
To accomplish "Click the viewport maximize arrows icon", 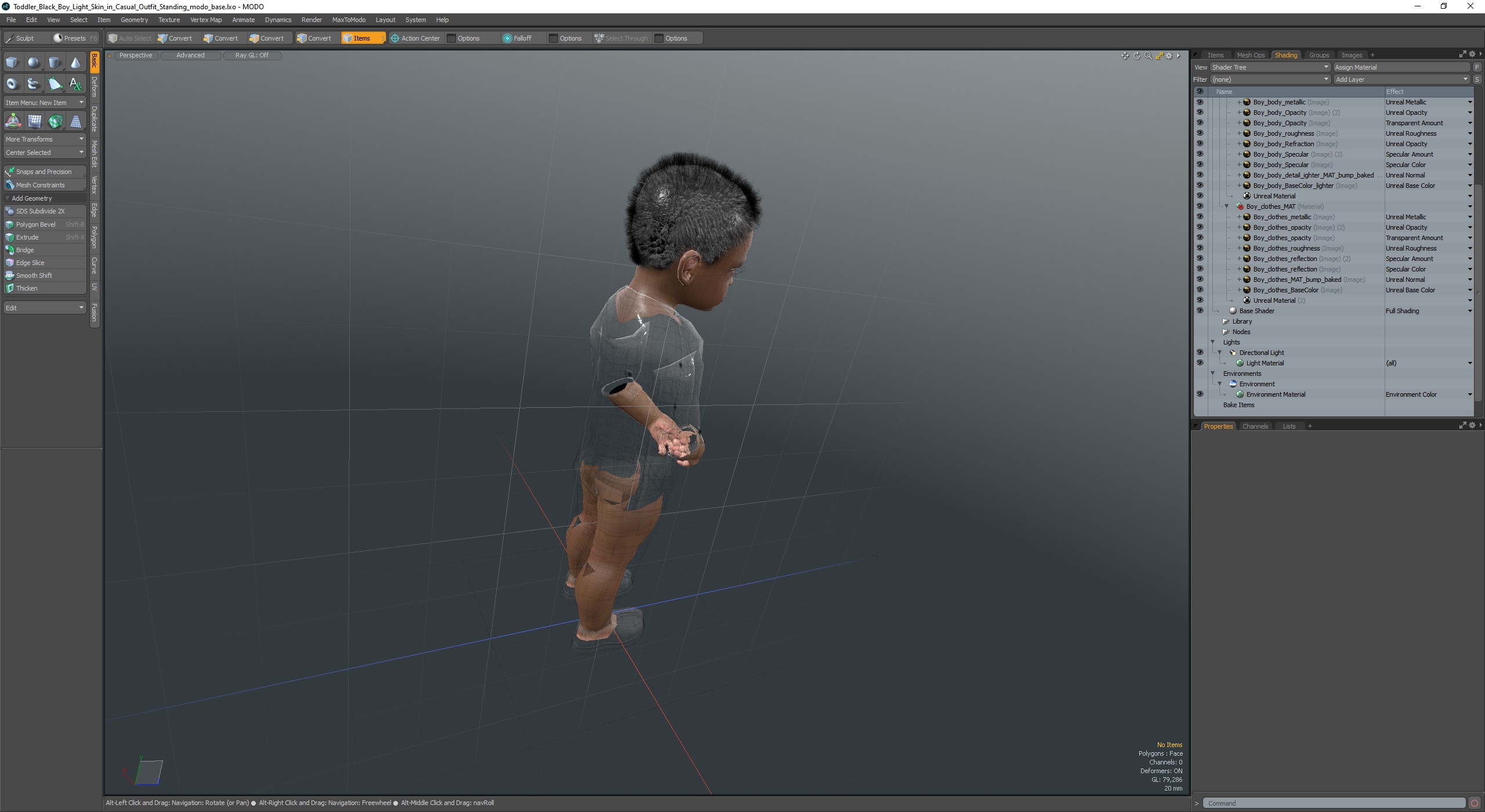I will (1159, 56).
